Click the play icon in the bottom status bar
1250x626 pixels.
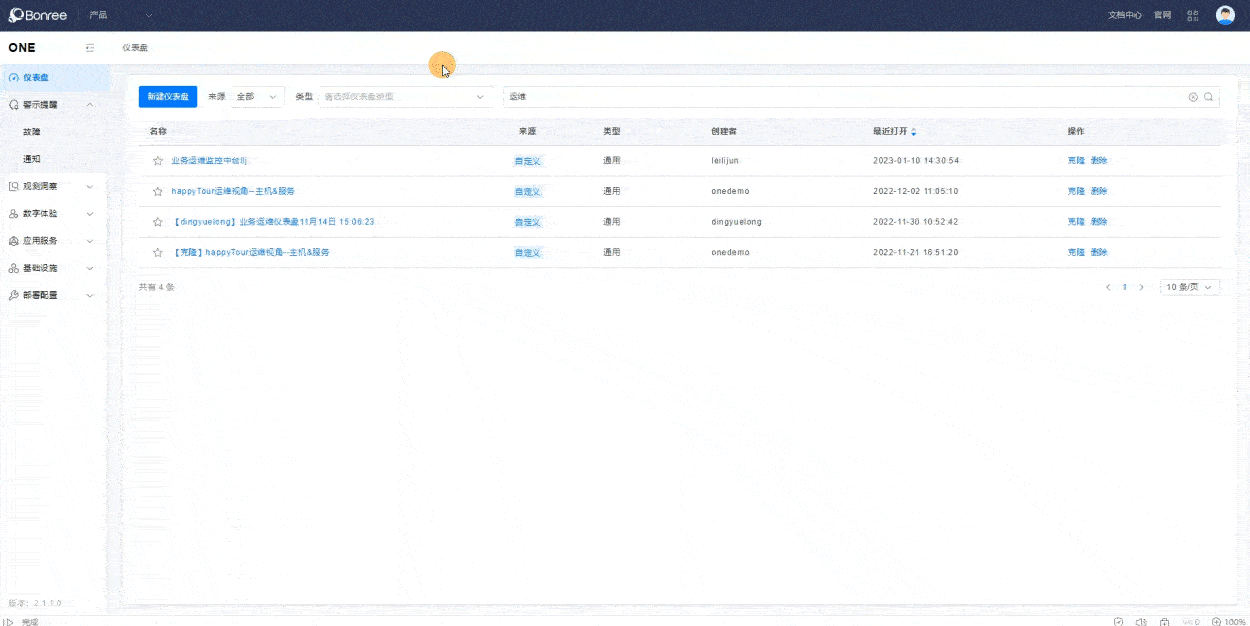click(10, 621)
